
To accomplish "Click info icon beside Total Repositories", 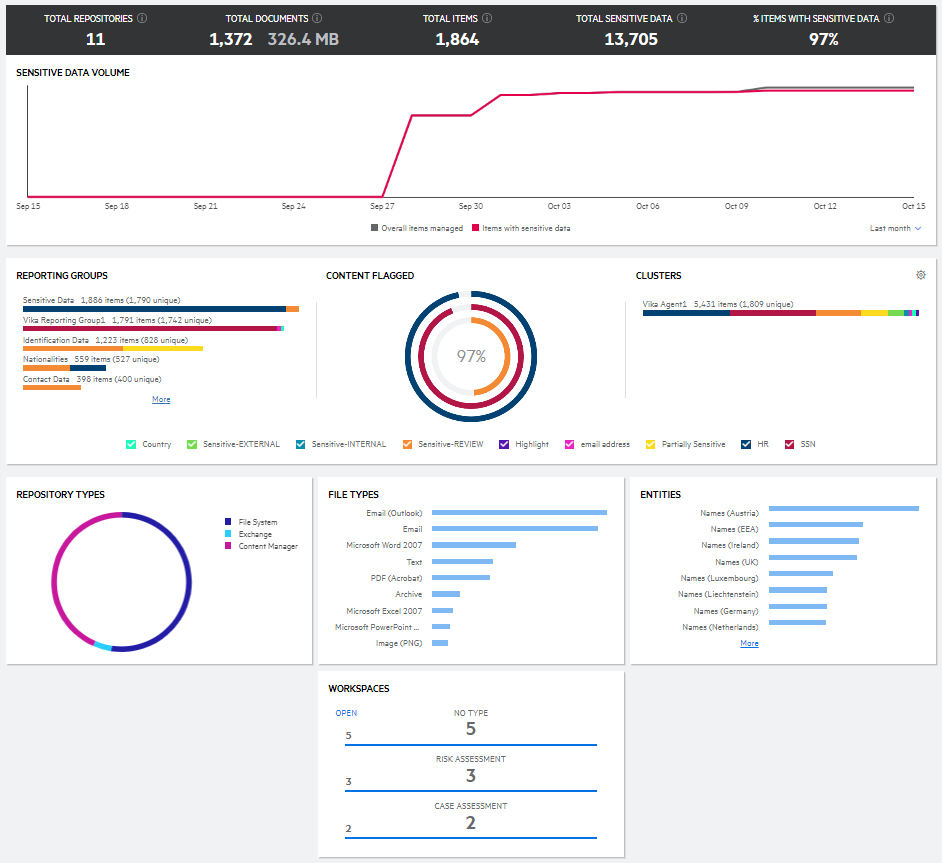I will [142, 18].
